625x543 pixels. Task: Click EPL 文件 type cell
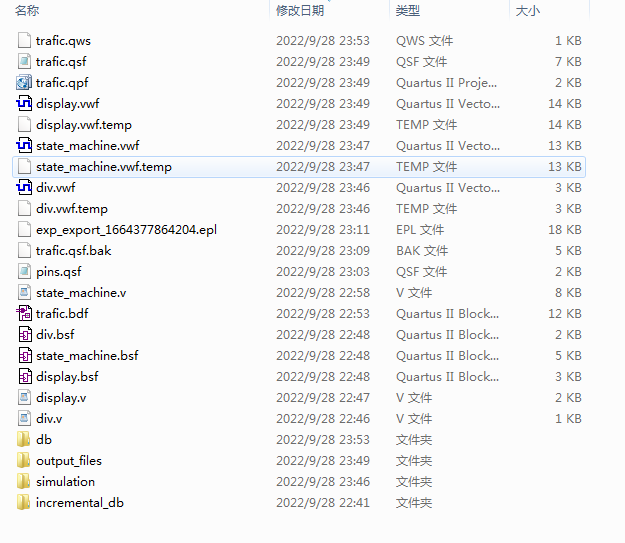tap(420, 230)
